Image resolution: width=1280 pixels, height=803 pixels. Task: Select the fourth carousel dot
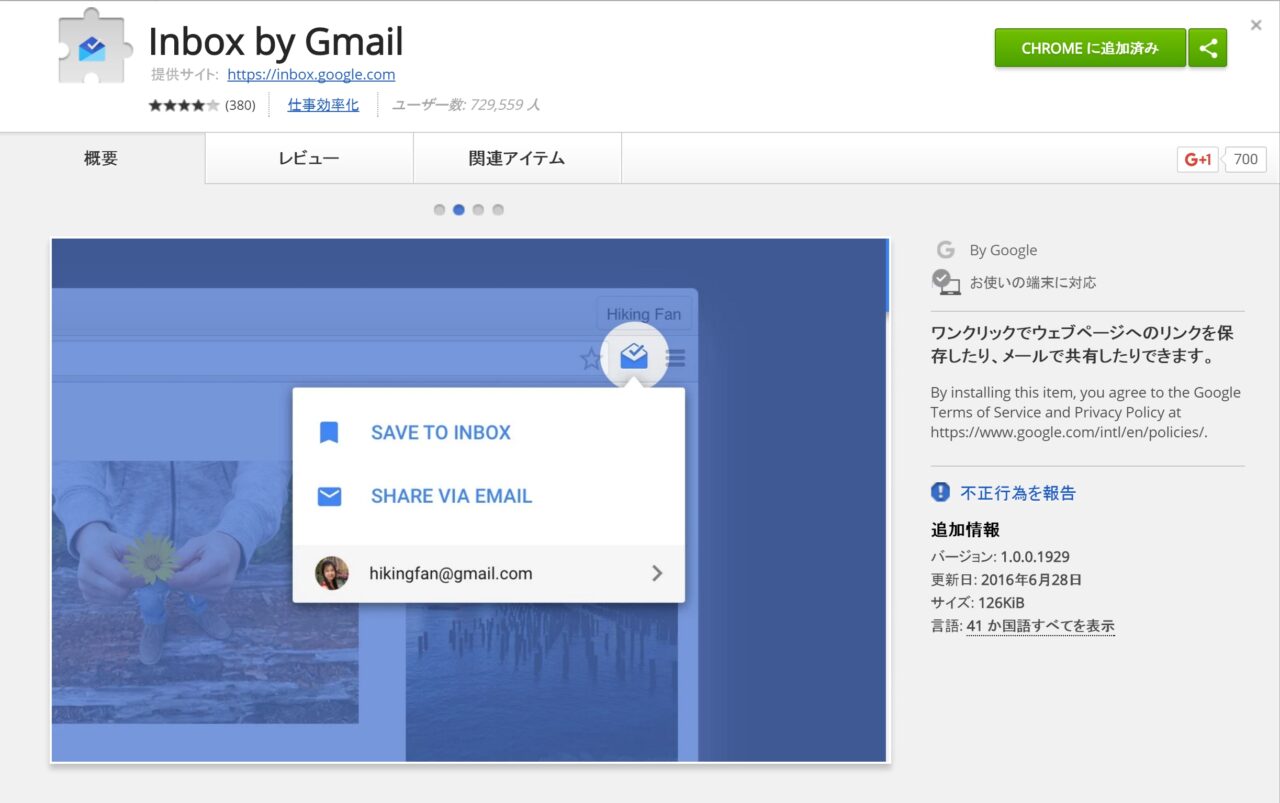click(498, 210)
